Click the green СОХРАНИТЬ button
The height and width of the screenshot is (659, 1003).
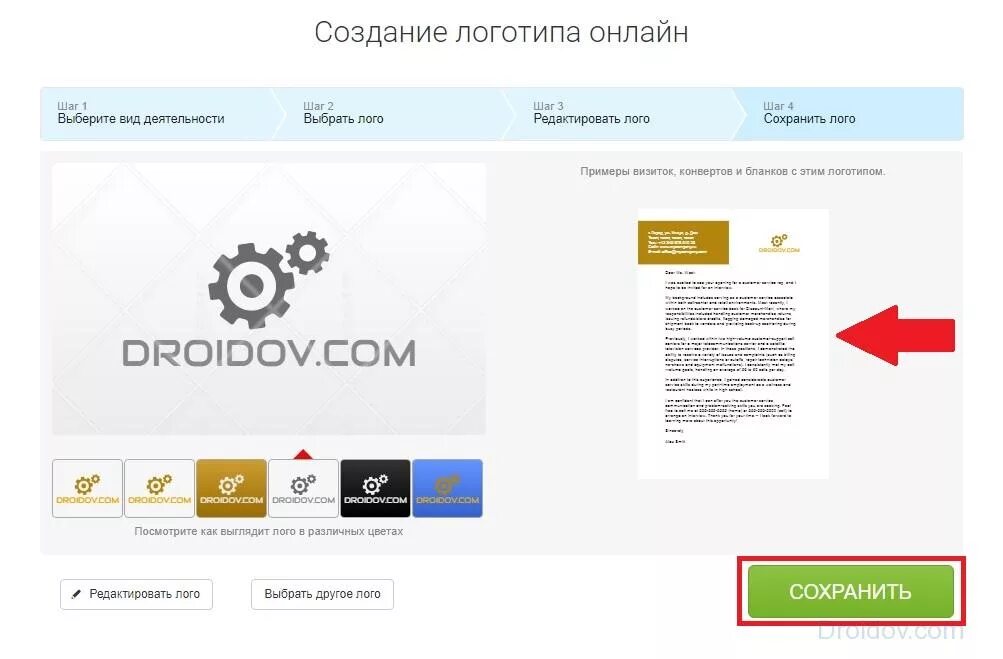851,591
